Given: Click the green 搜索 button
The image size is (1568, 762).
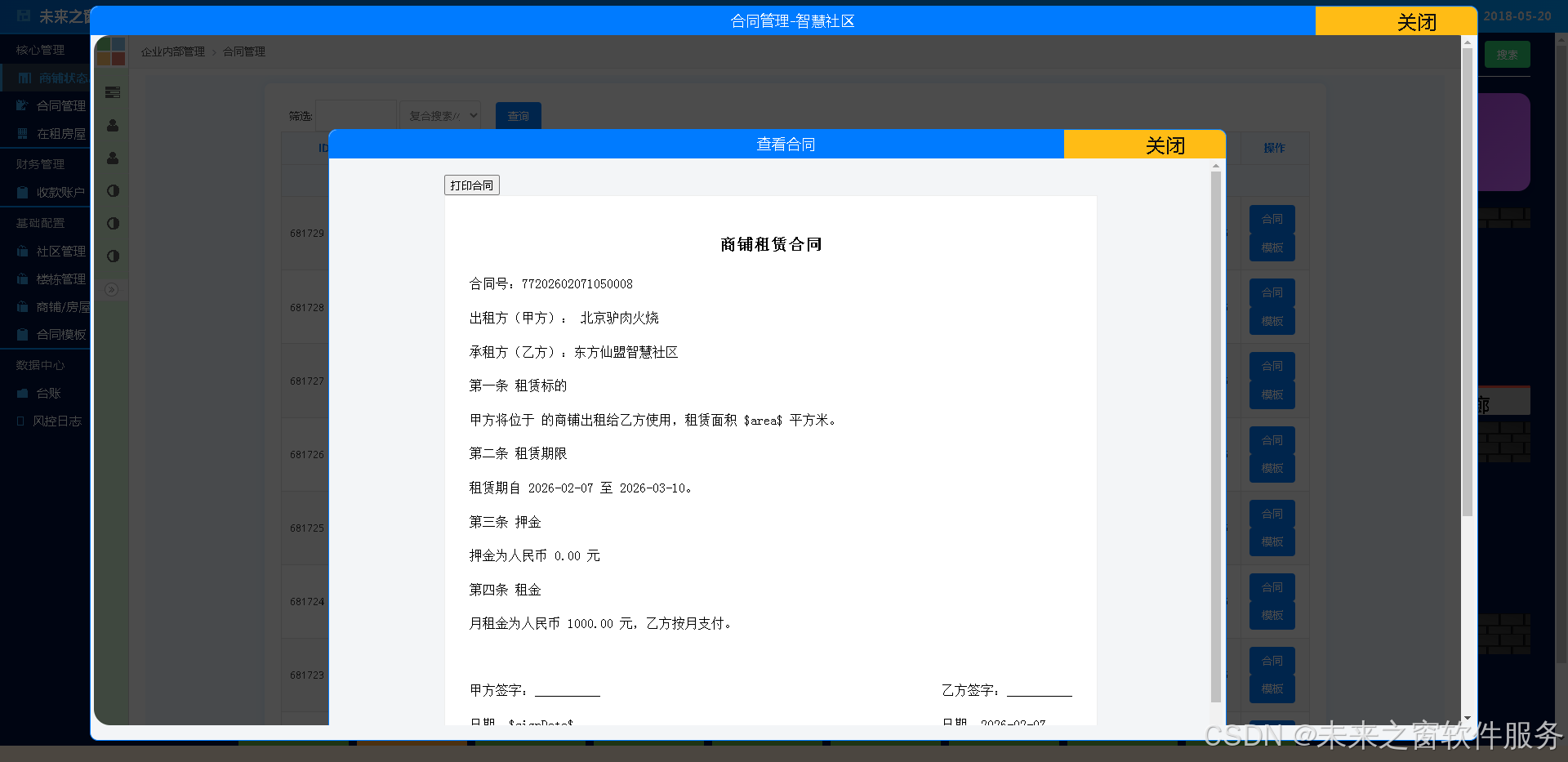Looking at the screenshot, I should pyautogui.click(x=1507, y=55).
